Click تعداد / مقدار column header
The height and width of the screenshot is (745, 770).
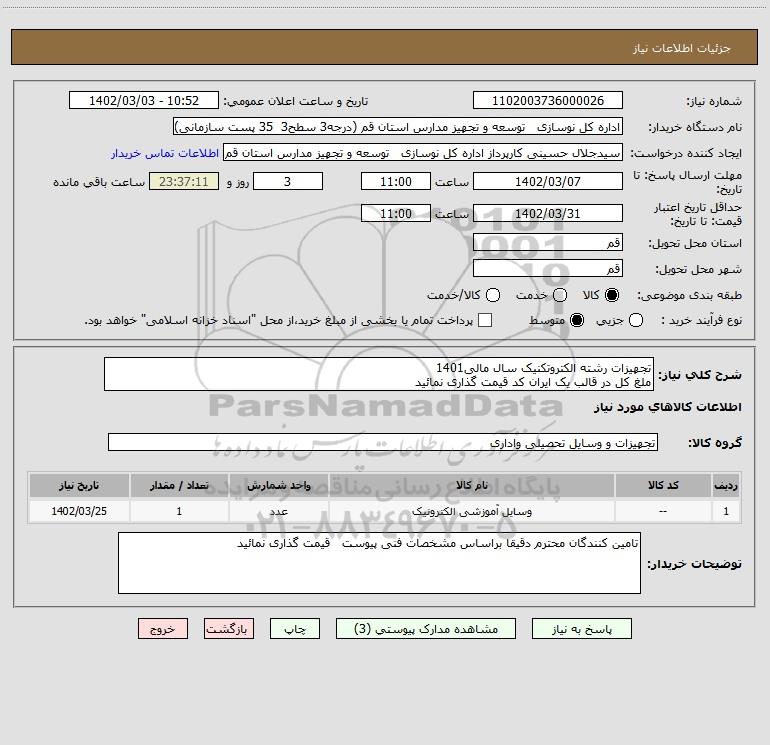pyautogui.click(x=179, y=485)
